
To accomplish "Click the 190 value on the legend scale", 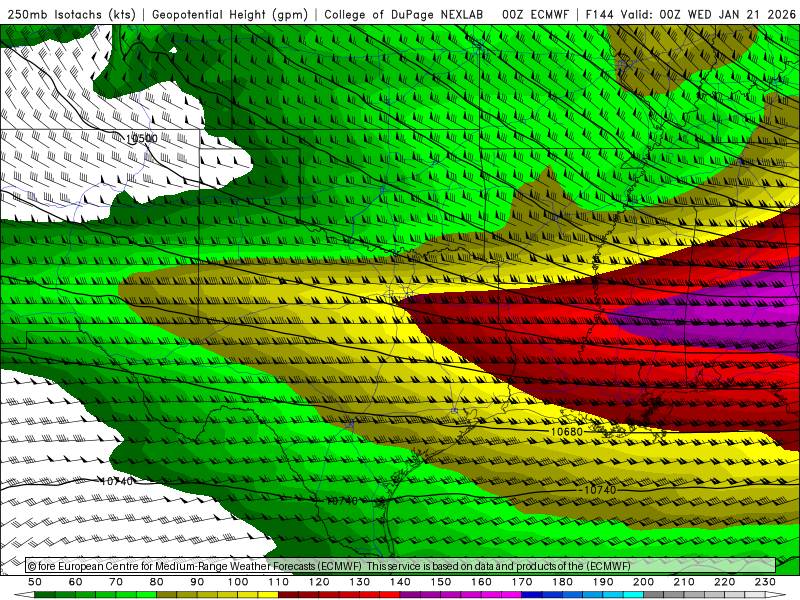I will [x=603, y=582].
